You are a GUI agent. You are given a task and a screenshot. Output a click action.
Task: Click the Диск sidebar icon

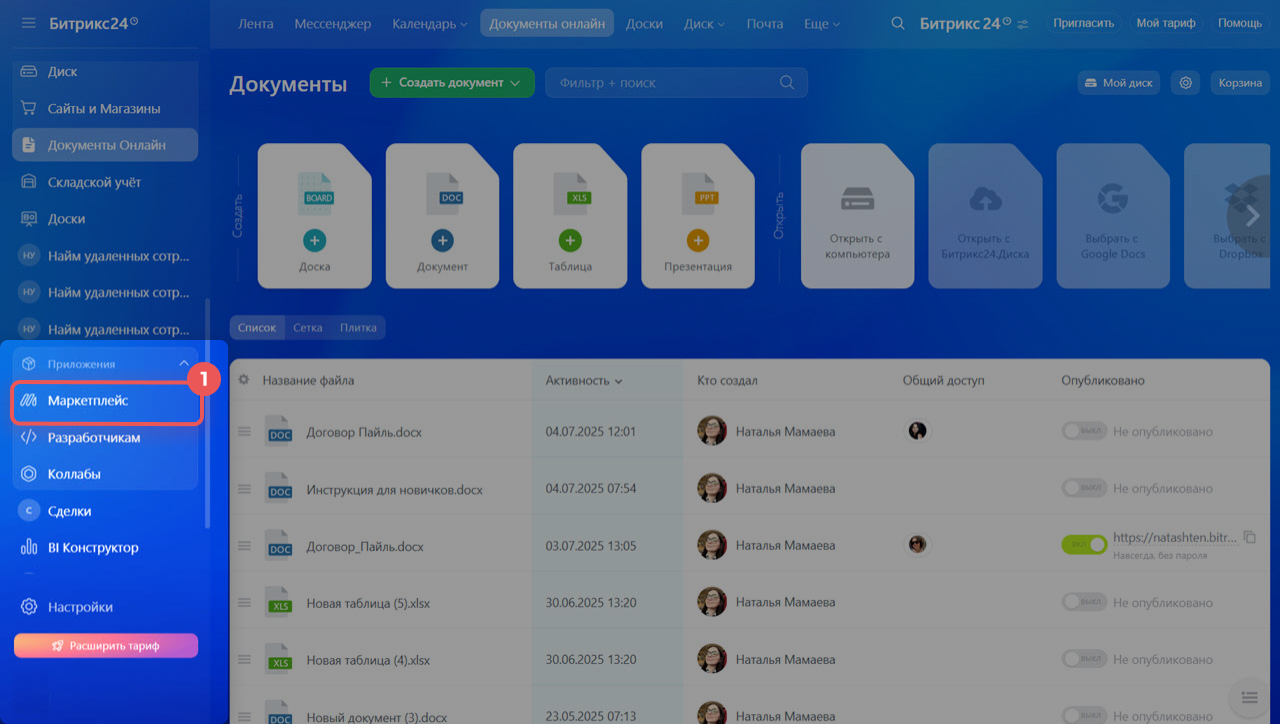click(29, 72)
